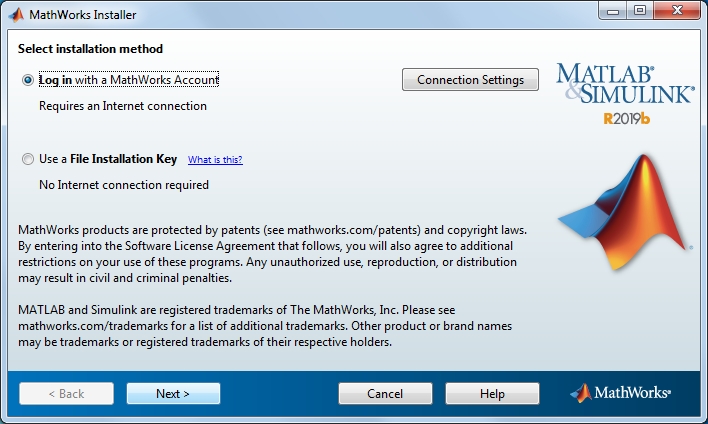Click the What is this? link
The height and width of the screenshot is (424, 708).
pyautogui.click(x=215, y=160)
